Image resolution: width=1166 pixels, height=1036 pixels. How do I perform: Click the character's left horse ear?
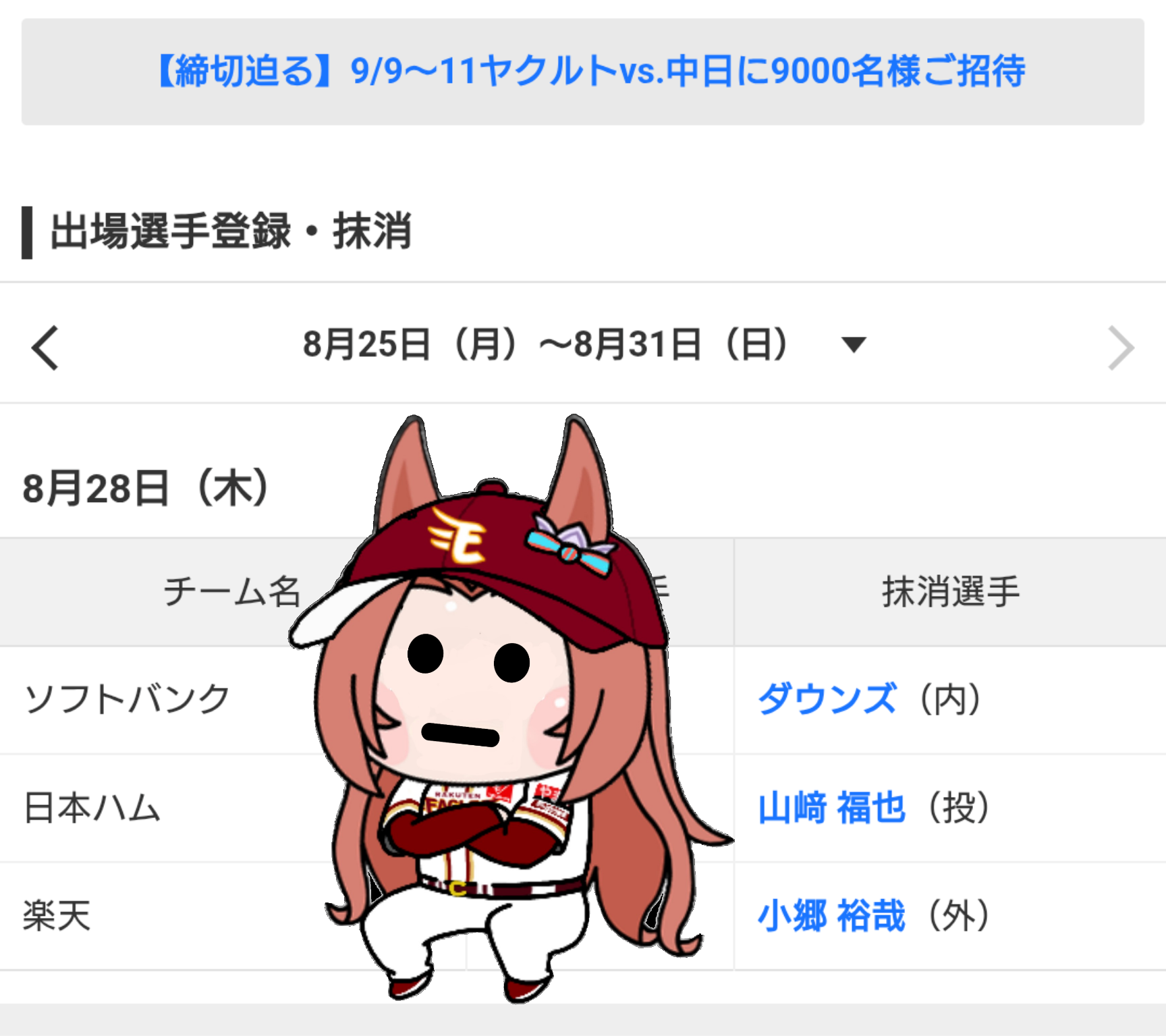tap(407, 472)
